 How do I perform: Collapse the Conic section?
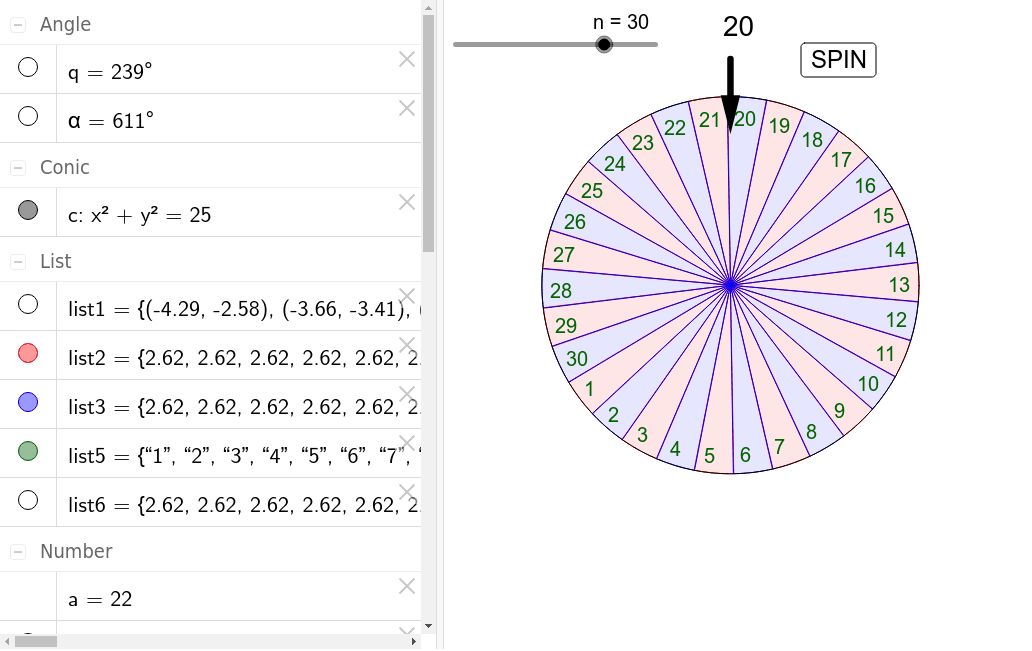click(17, 167)
